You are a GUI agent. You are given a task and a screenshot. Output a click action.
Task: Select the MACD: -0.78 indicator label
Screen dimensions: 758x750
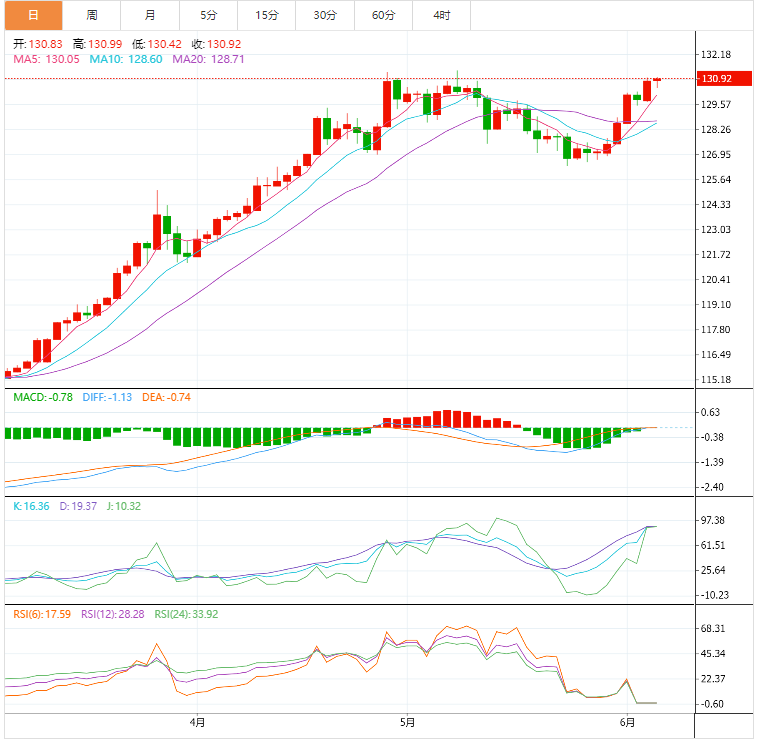click(x=42, y=397)
